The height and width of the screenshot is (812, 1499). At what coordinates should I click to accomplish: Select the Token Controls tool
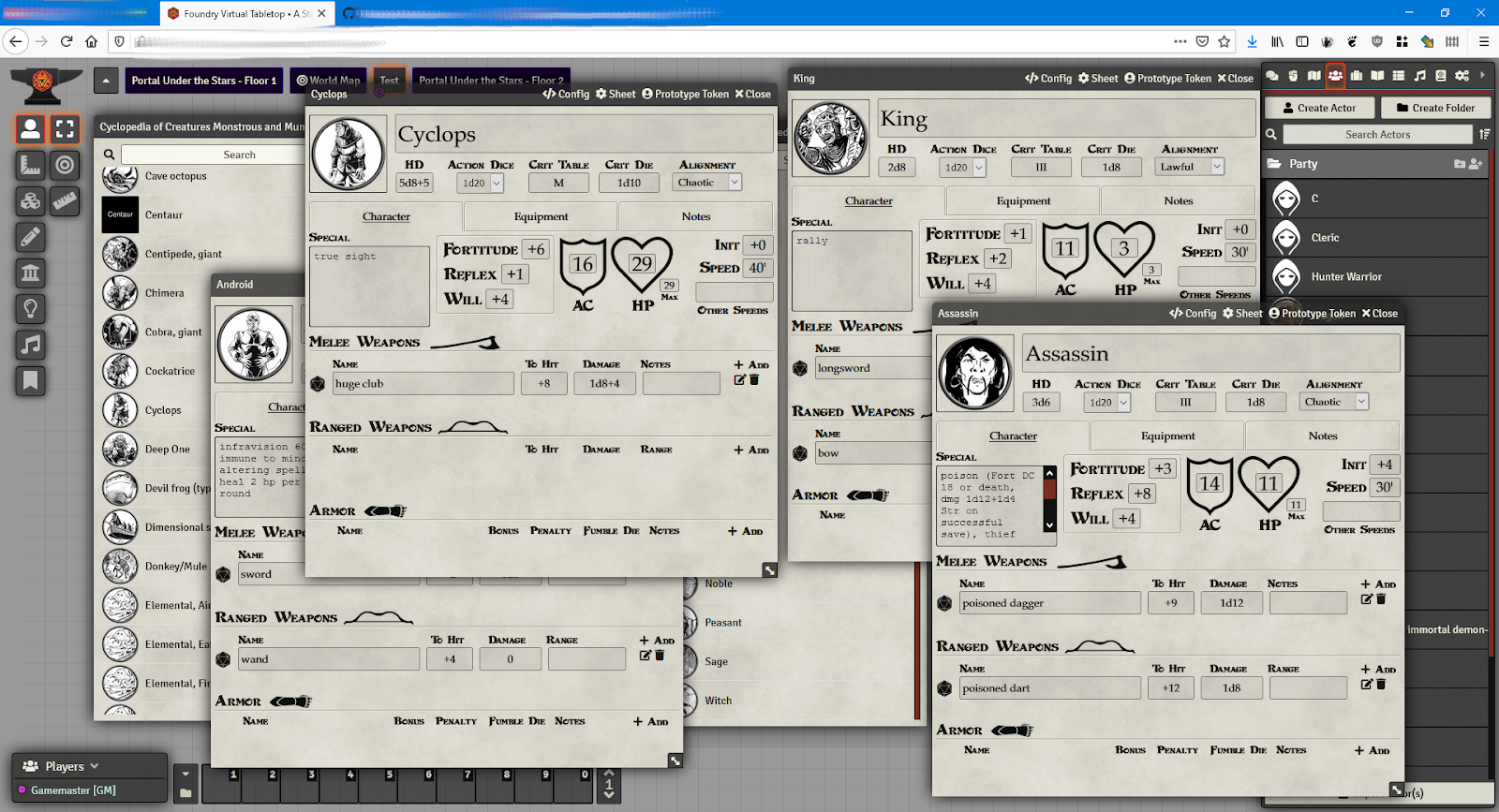[30, 128]
